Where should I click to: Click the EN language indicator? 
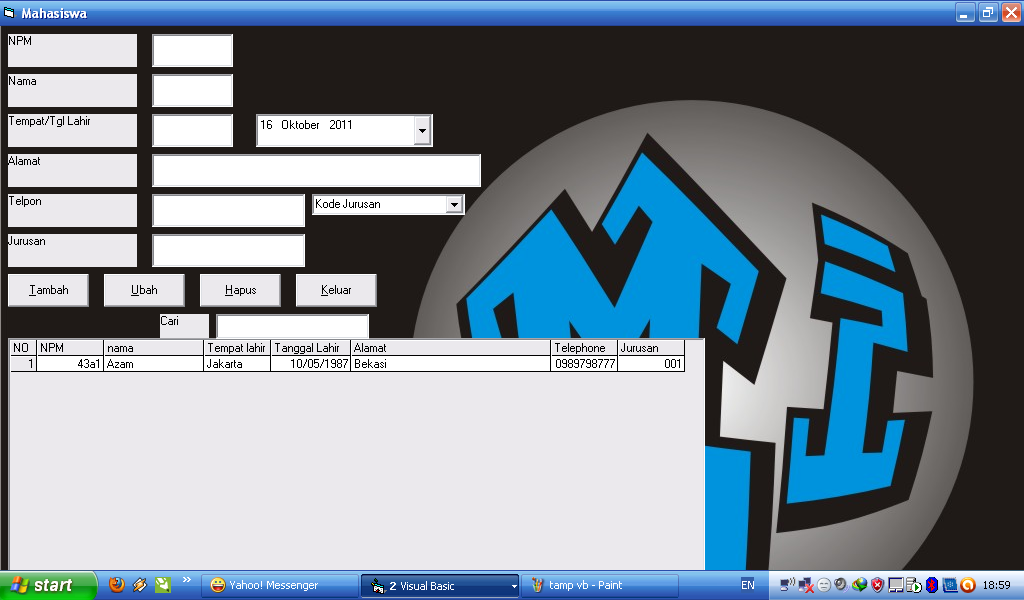point(748,586)
